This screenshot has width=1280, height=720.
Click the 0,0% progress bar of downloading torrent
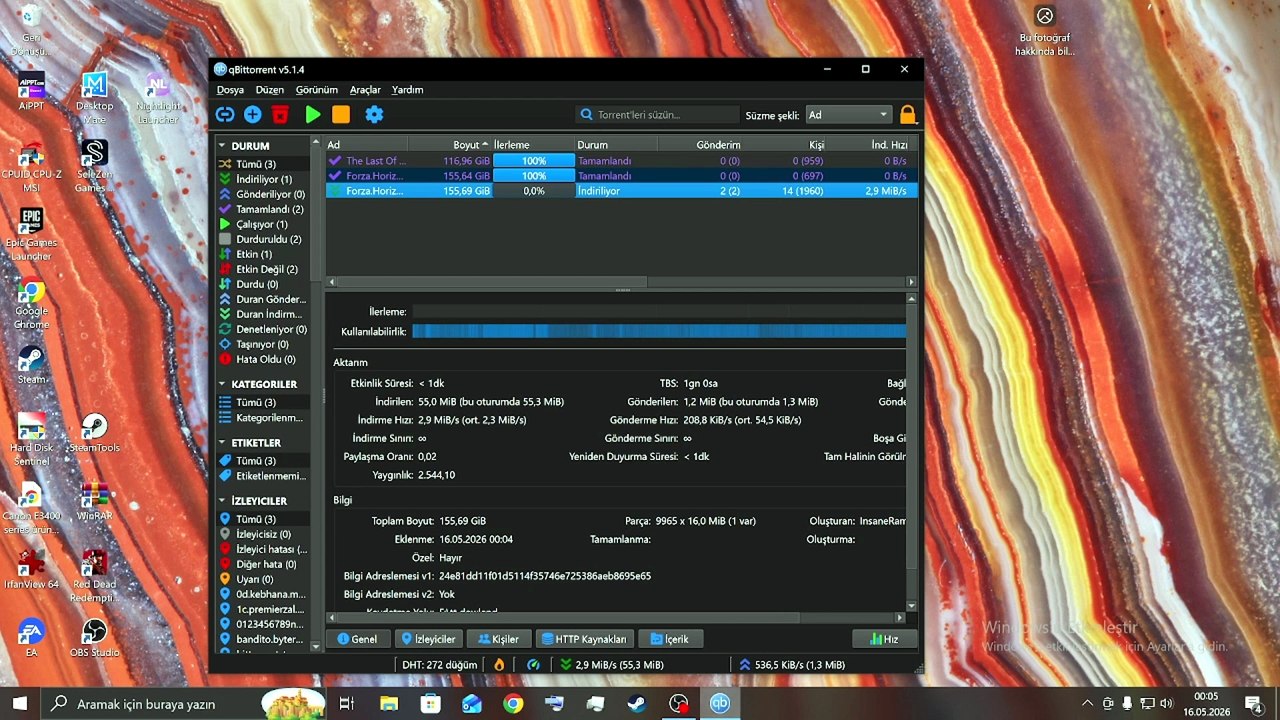[534, 191]
